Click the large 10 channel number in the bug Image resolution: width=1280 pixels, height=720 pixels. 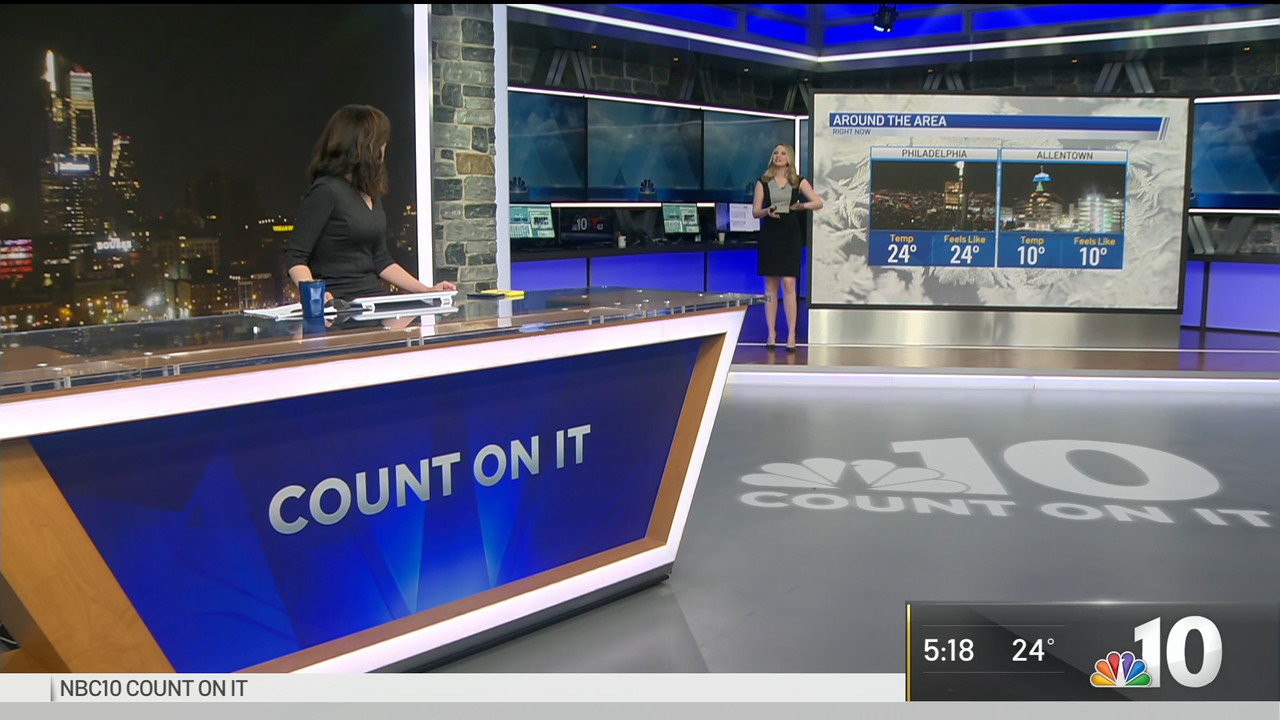1178,651
